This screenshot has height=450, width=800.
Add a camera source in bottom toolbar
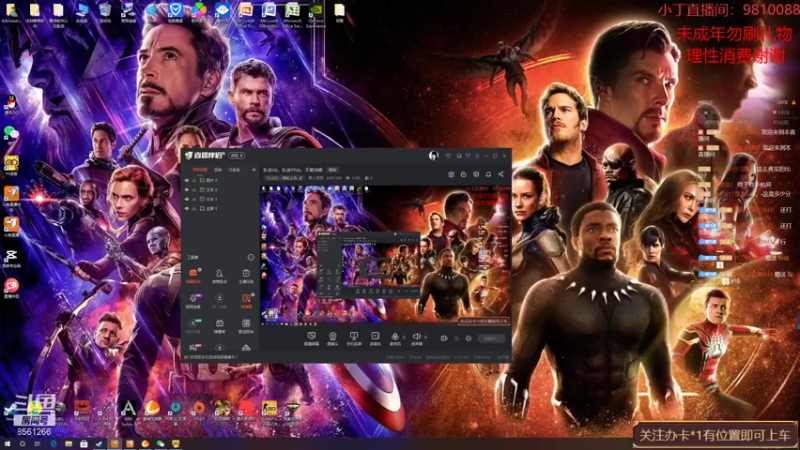333,338
